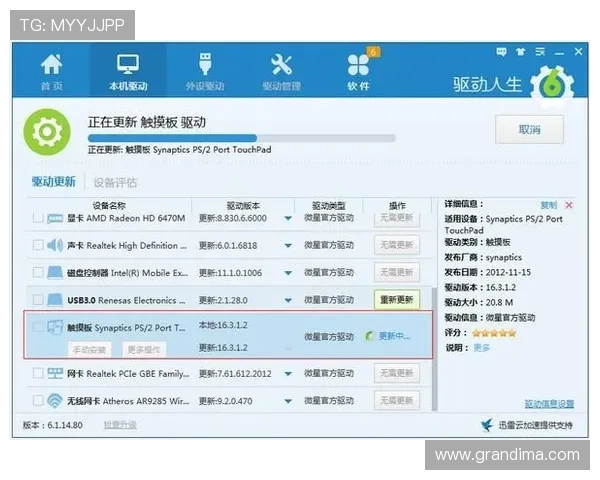The height and width of the screenshot is (480, 600).
Task: Click the Xunlei bird icon
Action: [x=487, y=425]
